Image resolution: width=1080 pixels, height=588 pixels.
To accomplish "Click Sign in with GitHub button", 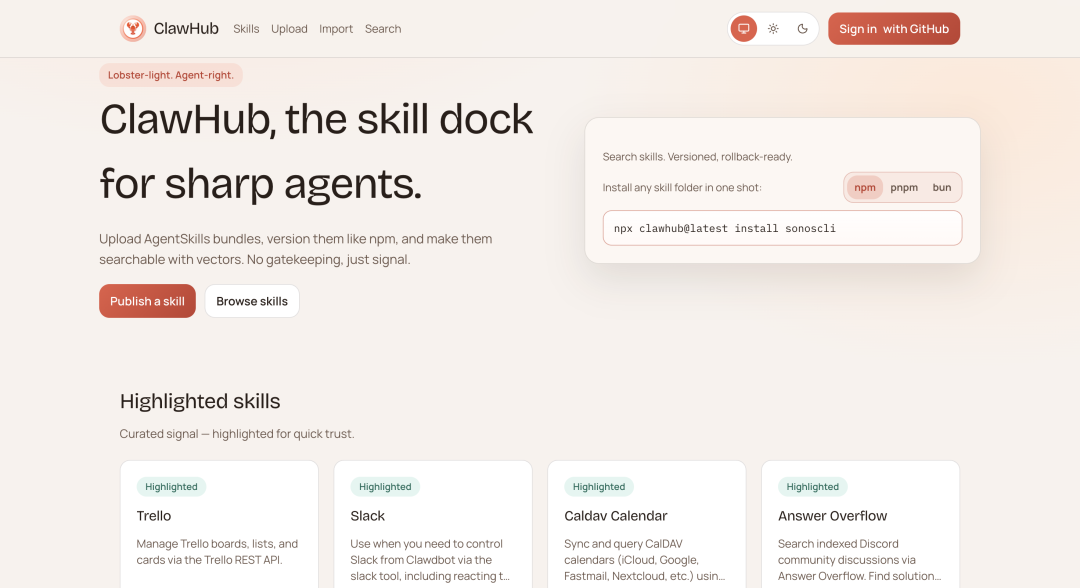I will pos(894,29).
